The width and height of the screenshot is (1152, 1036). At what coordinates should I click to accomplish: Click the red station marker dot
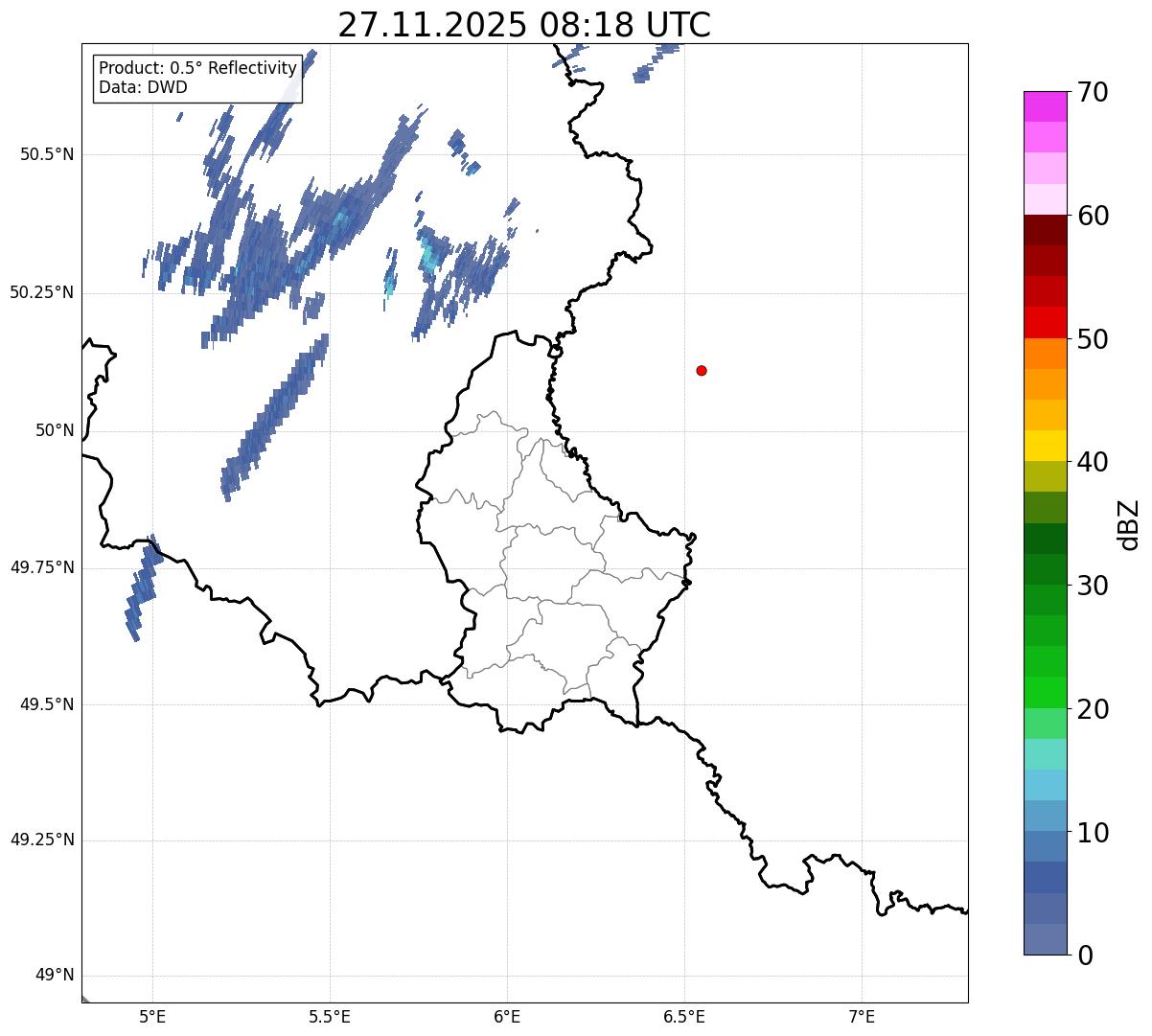coord(702,370)
